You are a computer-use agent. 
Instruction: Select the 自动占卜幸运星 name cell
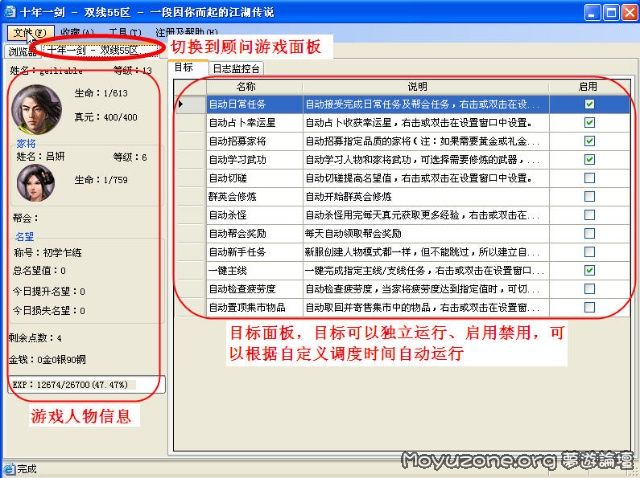coord(254,122)
